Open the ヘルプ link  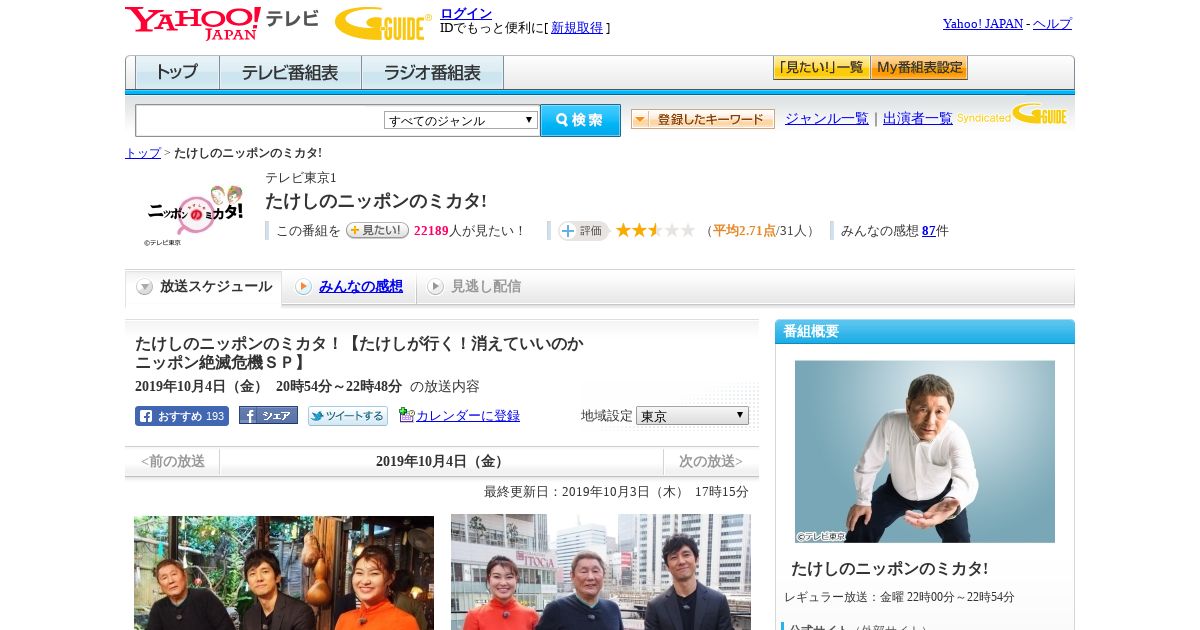[1052, 24]
